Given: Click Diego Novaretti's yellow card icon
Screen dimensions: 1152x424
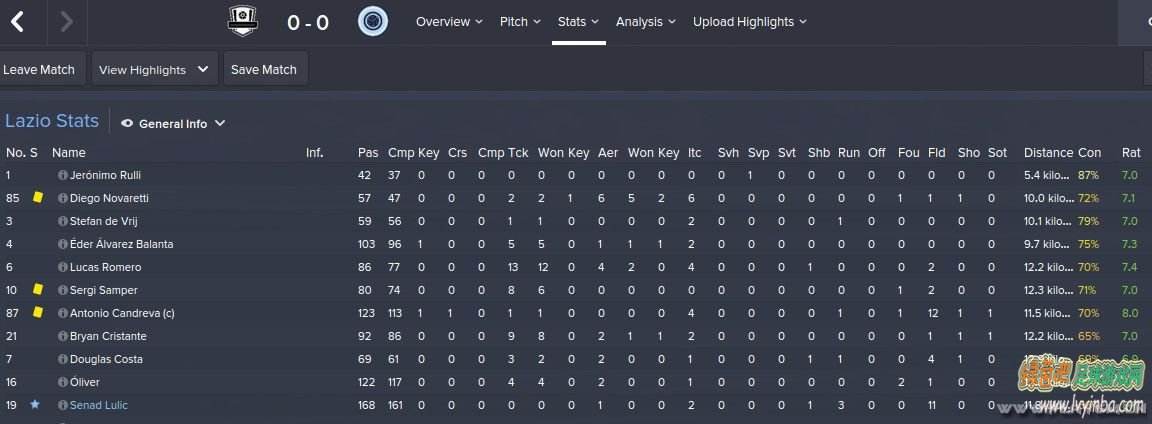Looking at the screenshot, I should (x=37, y=198).
